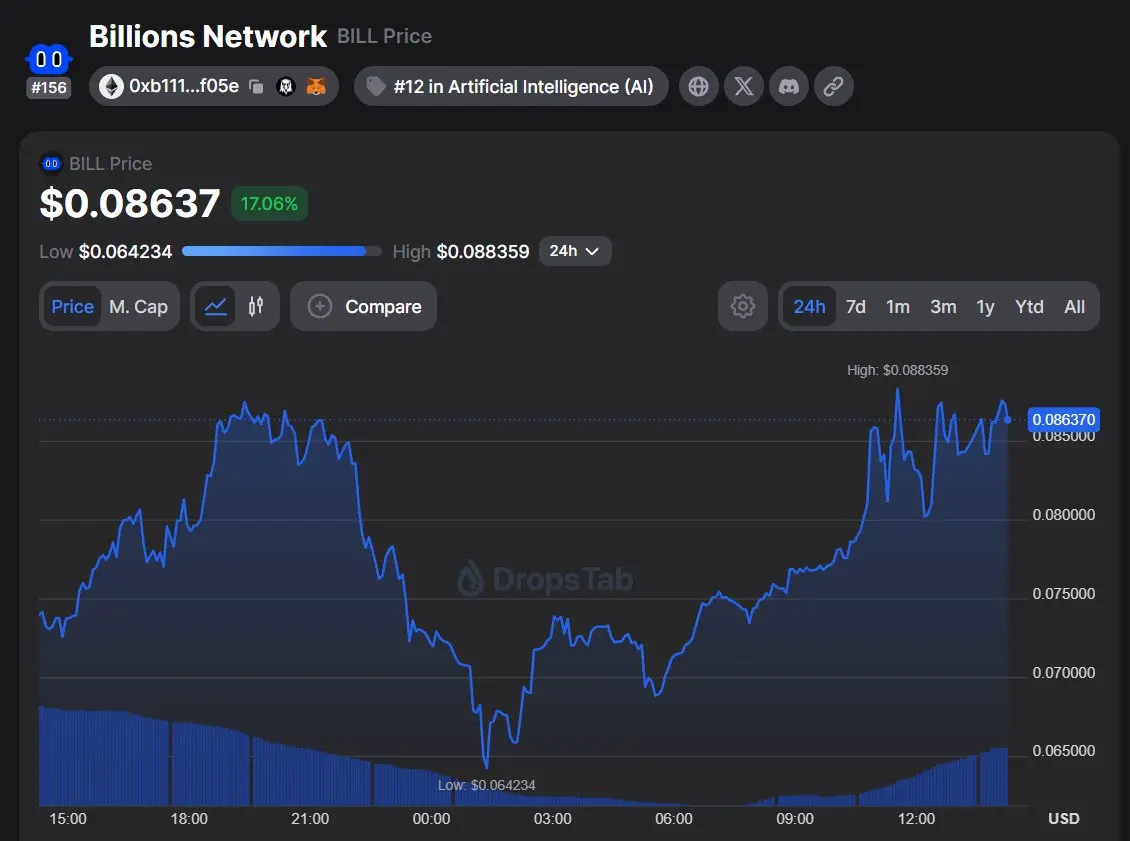Click the 17.06% change badge
1130x841 pixels.
pyautogui.click(x=269, y=204)
